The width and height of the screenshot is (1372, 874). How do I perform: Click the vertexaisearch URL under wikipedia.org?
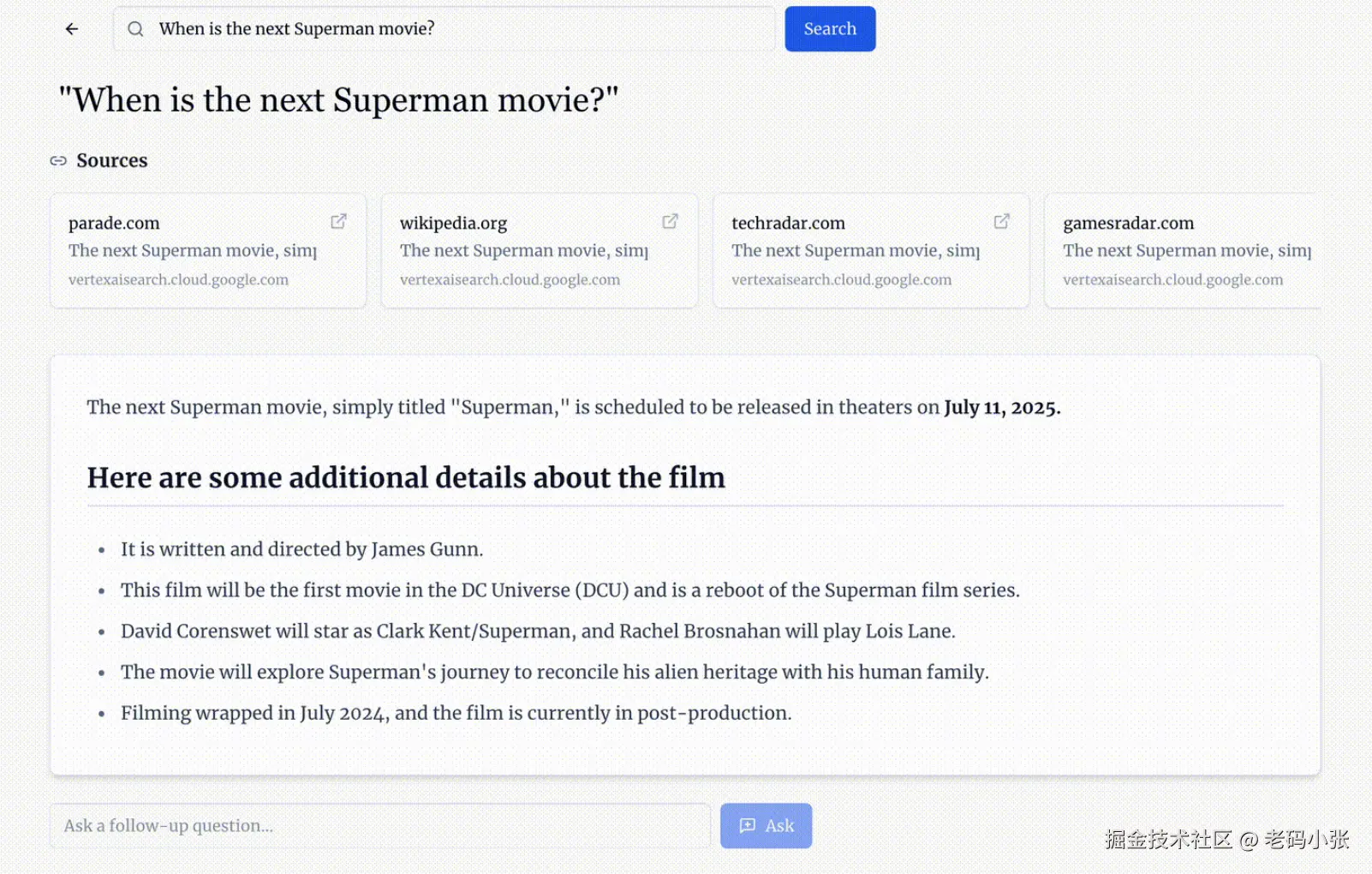coord(510,280)
